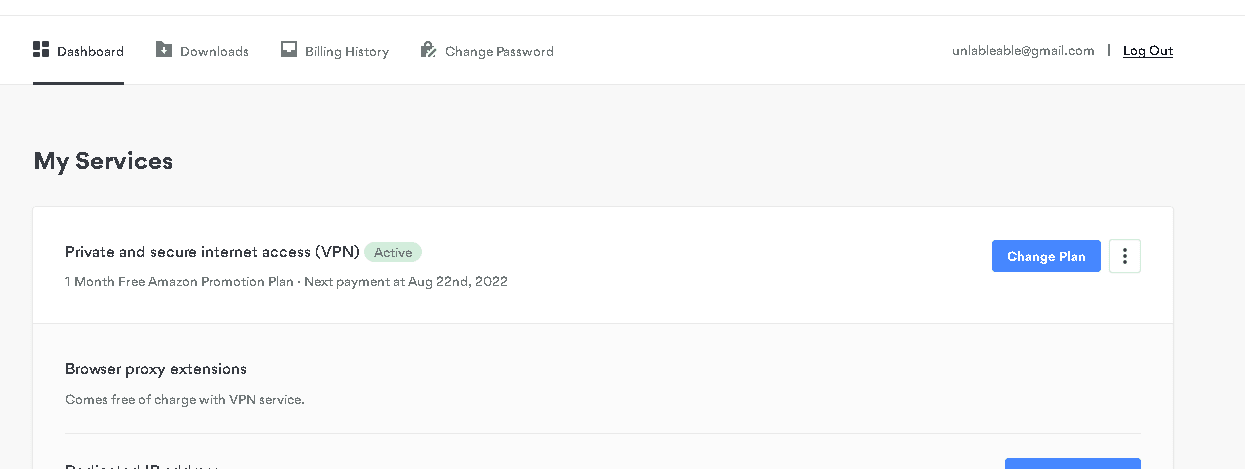Switch to the Downloads tab label
1245x469 pixels.
coord(214,51)
